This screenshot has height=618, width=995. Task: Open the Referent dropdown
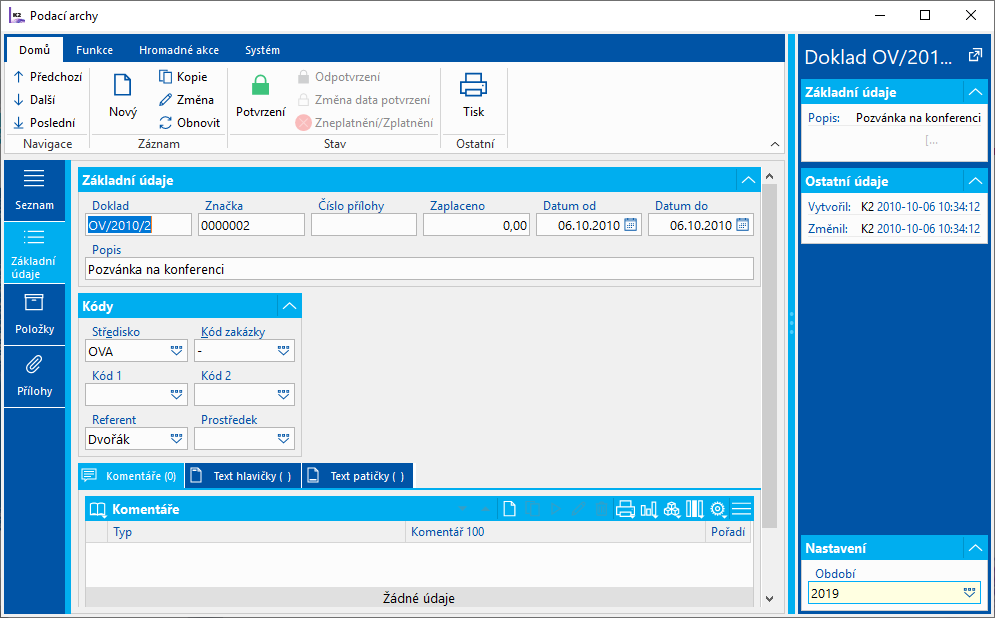pos(176,438)
